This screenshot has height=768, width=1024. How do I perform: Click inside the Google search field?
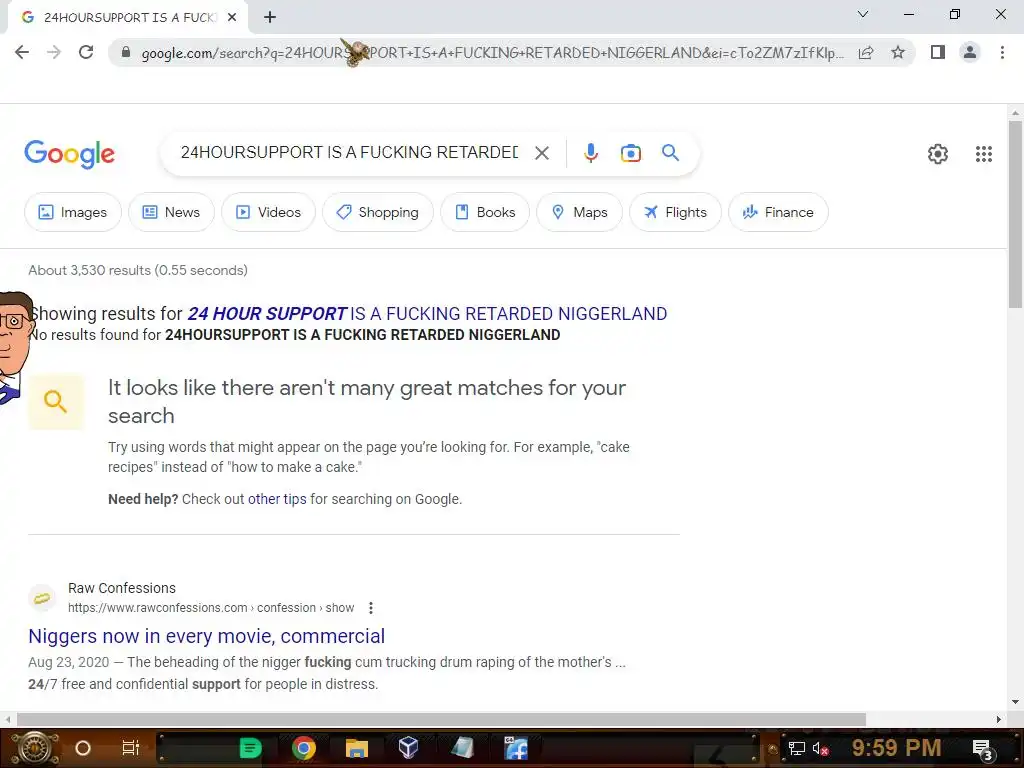pyautogui.click(x=349, y=153)
